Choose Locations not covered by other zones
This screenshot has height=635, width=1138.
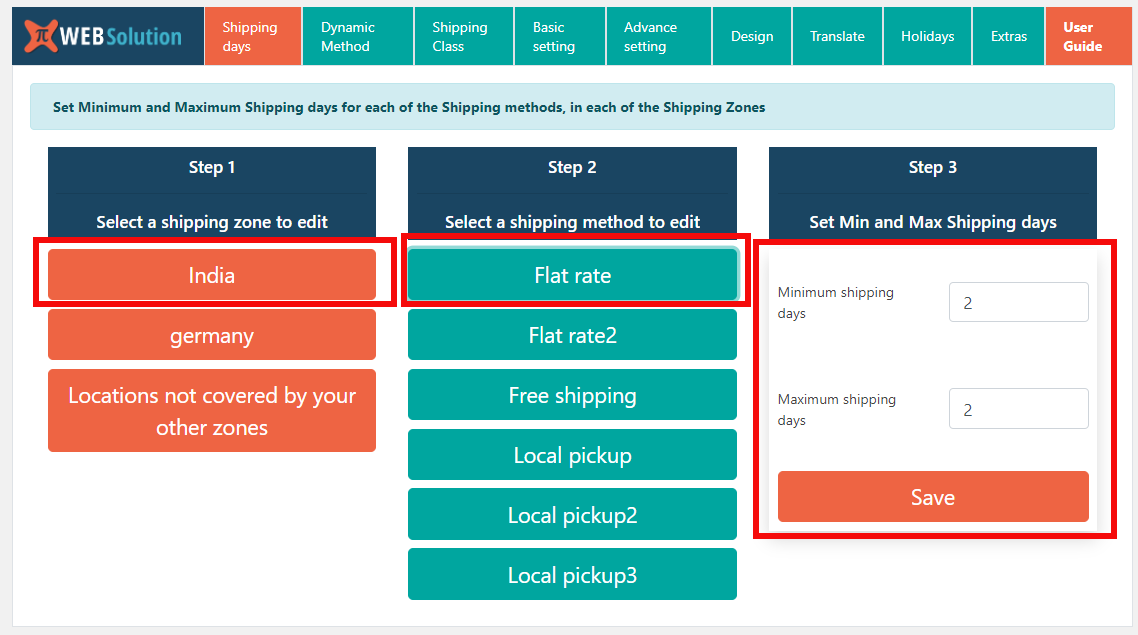pos(211,410)
